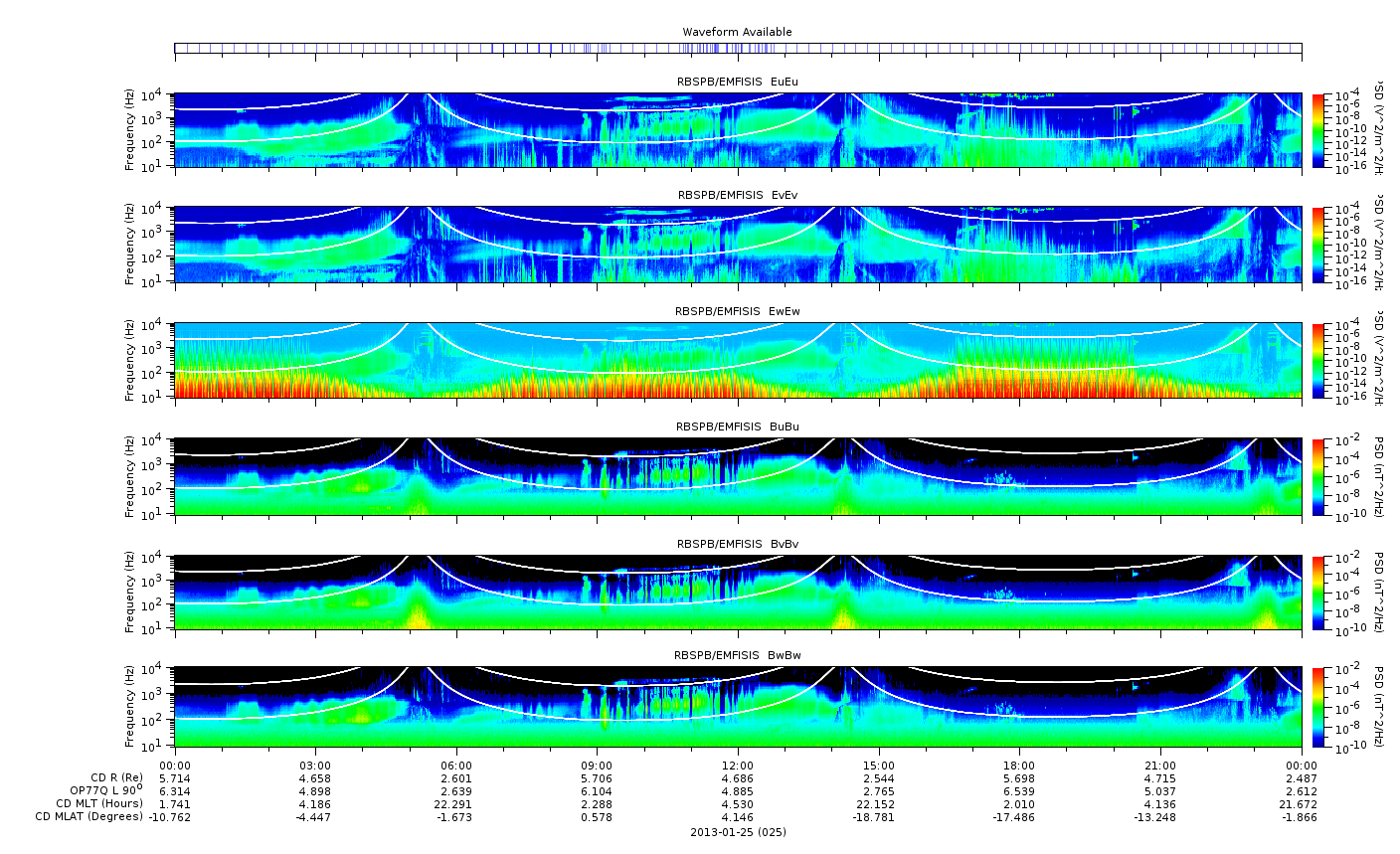Click the "CD R (Re)" row label
This screenshot has width=1400, height=854.
pyautogui.click(x=116, y=778)
